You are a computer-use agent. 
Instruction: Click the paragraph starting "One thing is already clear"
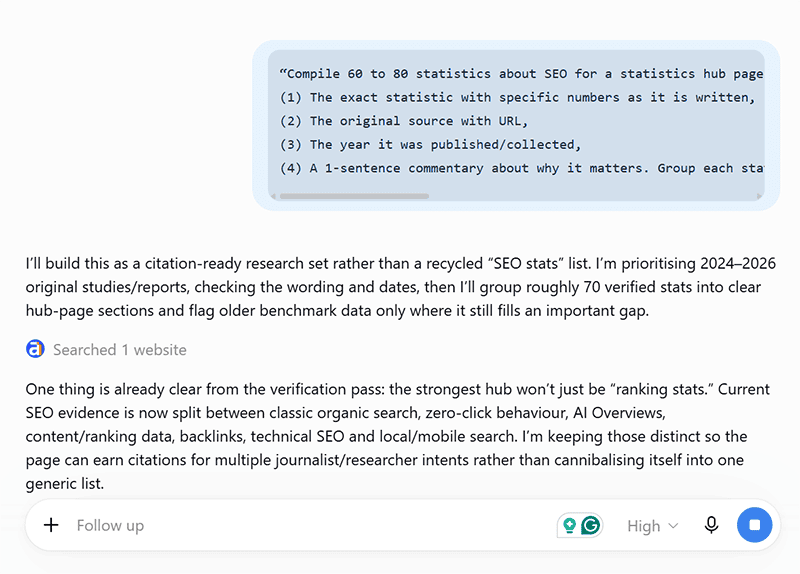(x=398, y=436)
